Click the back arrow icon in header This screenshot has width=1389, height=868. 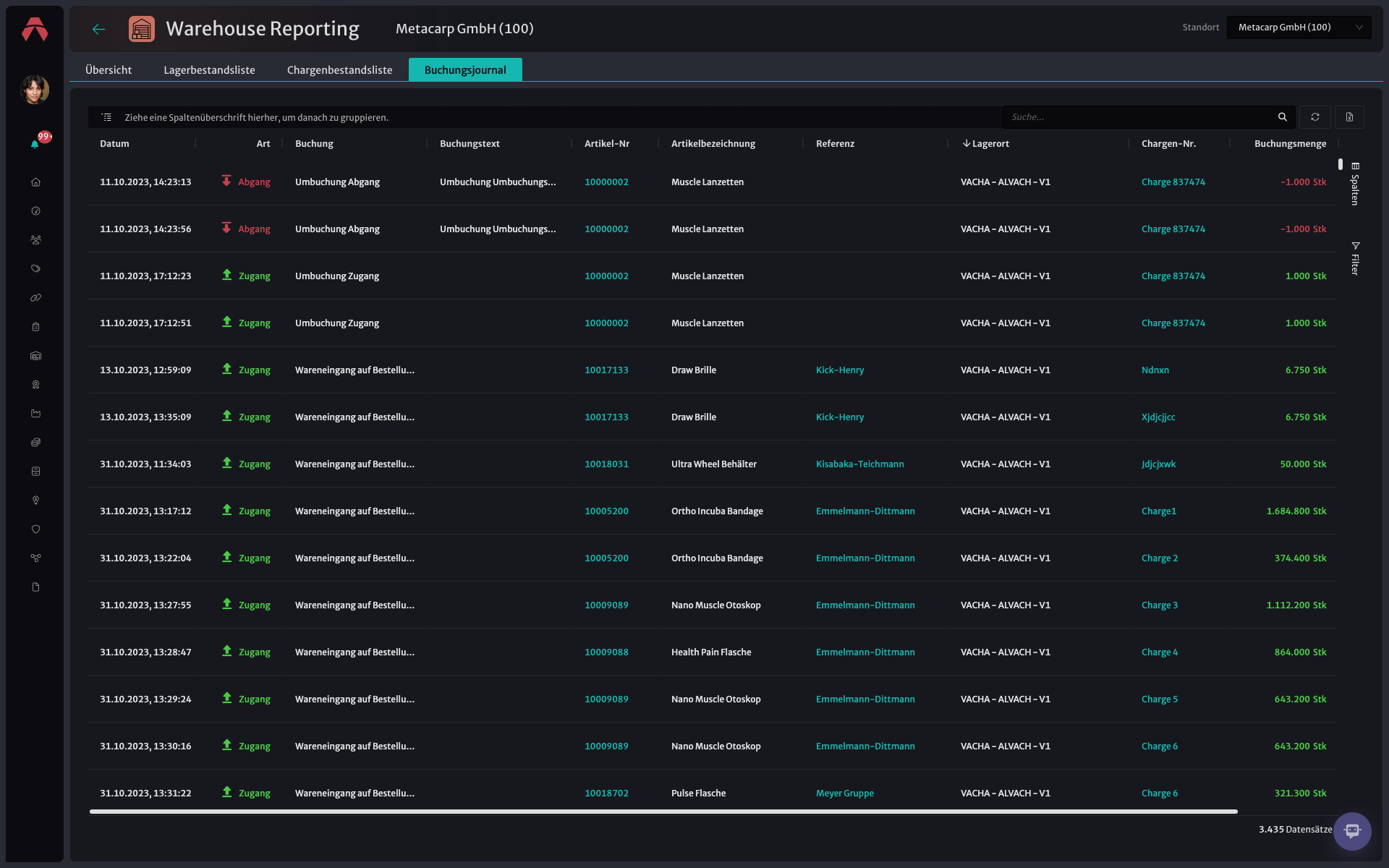tap(99, 29)
